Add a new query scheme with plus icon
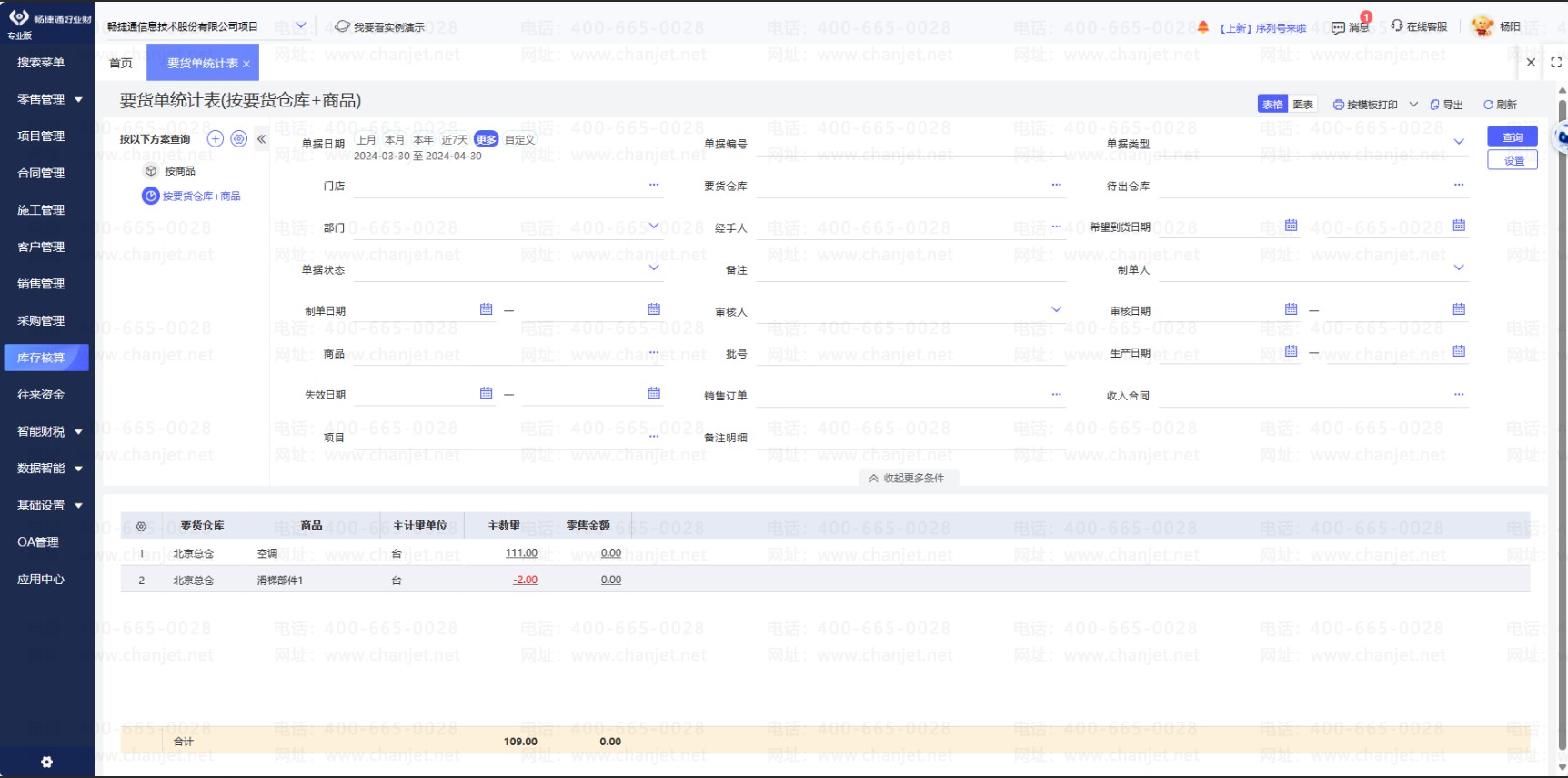1568x778 pixels. pyautogui.click(x=216, y=138)
